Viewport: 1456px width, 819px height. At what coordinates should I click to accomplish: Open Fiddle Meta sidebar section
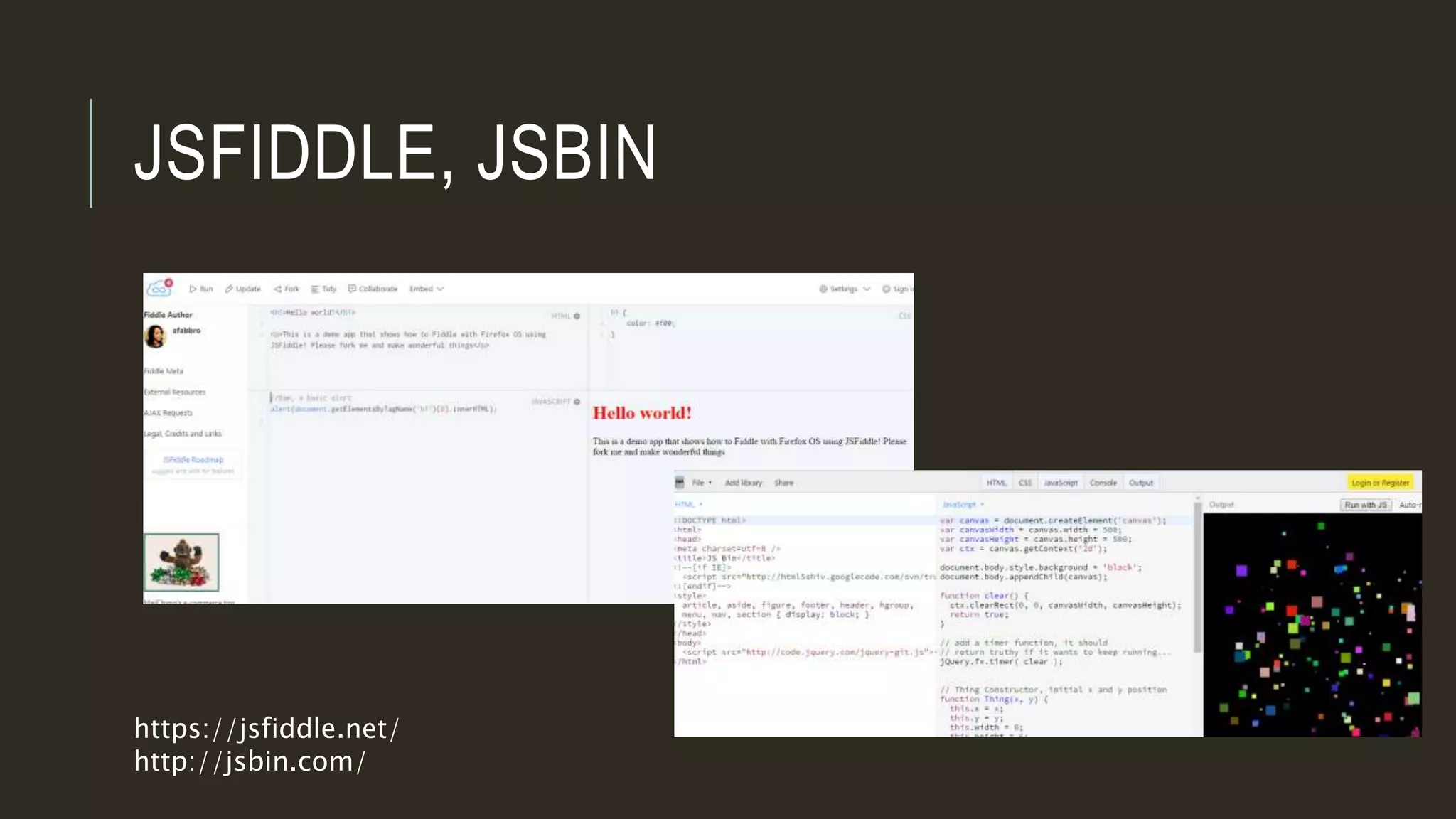[x=164, y=371]
